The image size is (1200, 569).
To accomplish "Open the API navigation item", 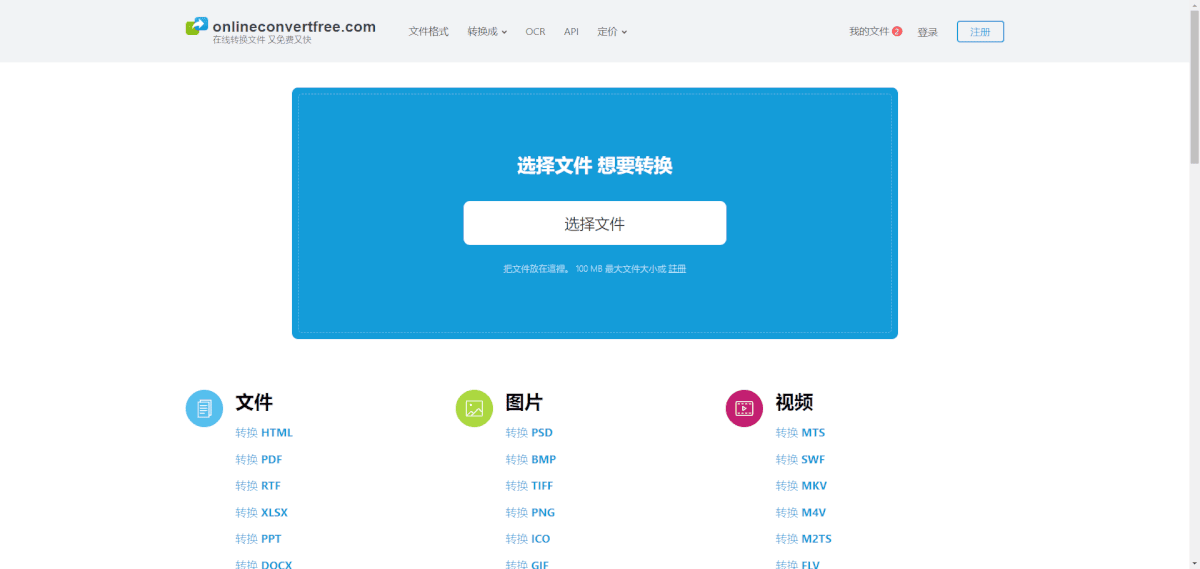I will 571,32.
